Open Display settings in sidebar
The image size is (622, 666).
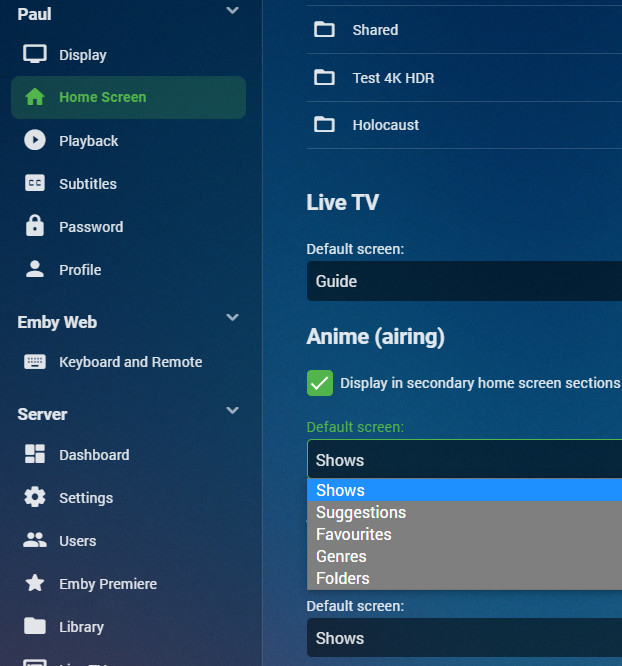tap(83, 55)
